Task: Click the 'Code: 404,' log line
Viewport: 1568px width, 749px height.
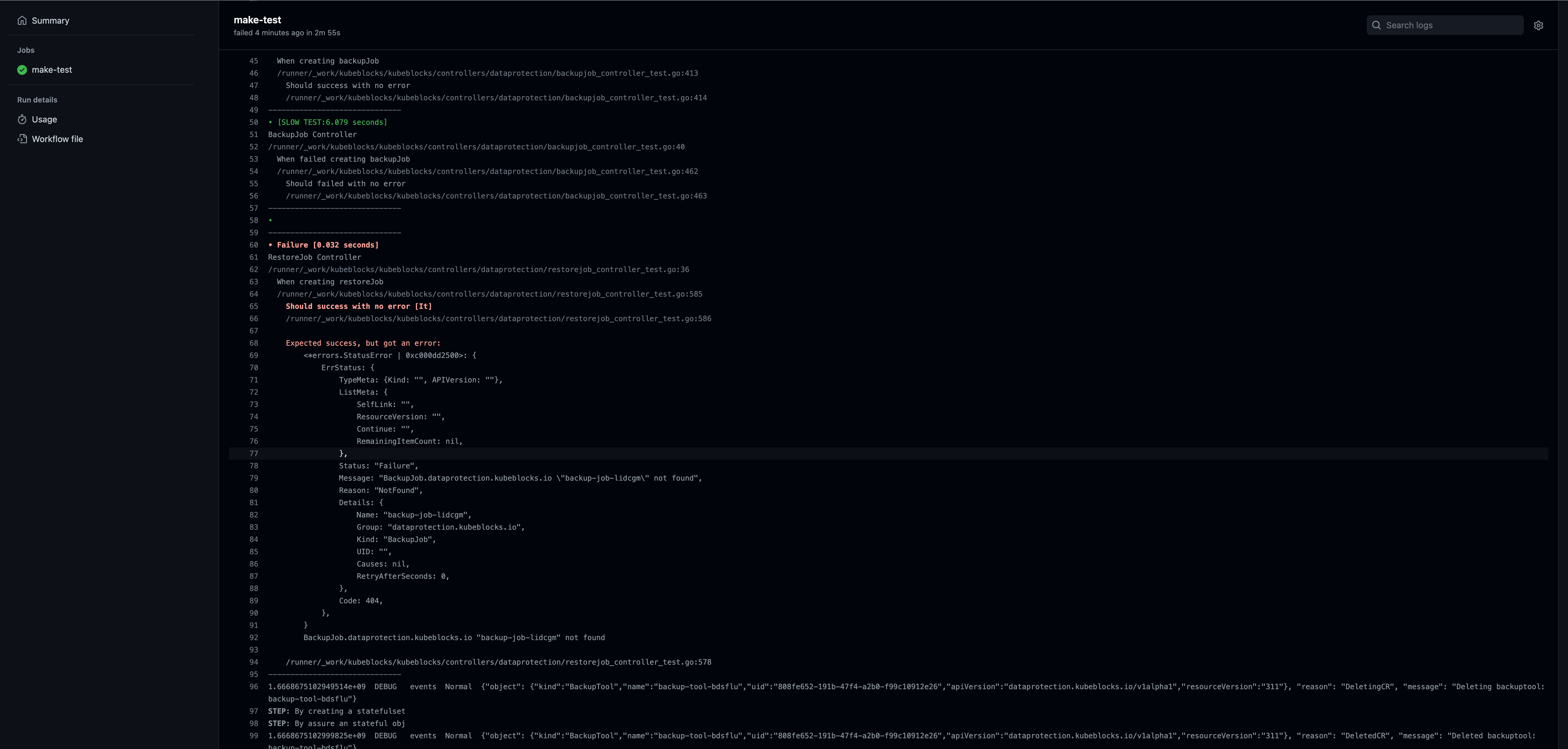Action: [361, 601]
